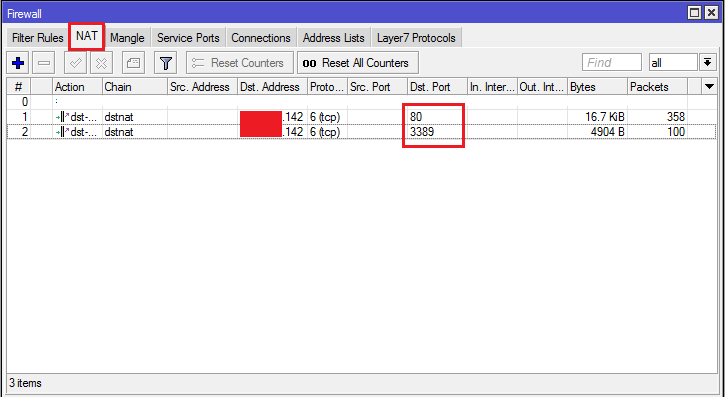
Task: Sort by the Out. Interface column header
Action: pyautogui.click(x=542, y=87)
